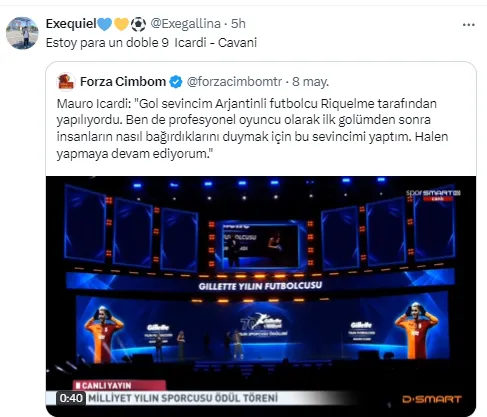Open the three-dot more options menu

tap(469, 25)
